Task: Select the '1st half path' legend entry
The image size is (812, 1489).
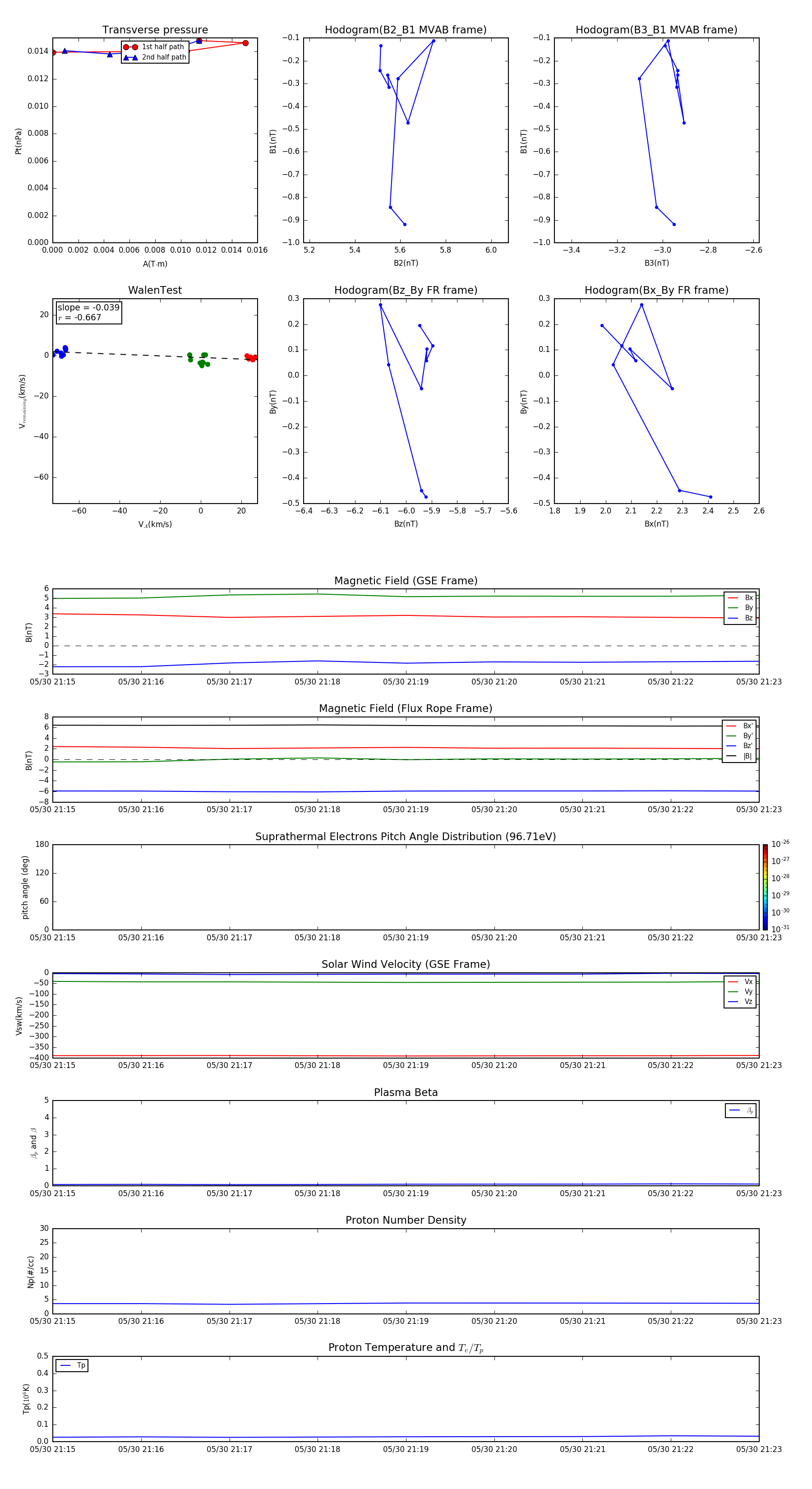Action: [154, 47]
